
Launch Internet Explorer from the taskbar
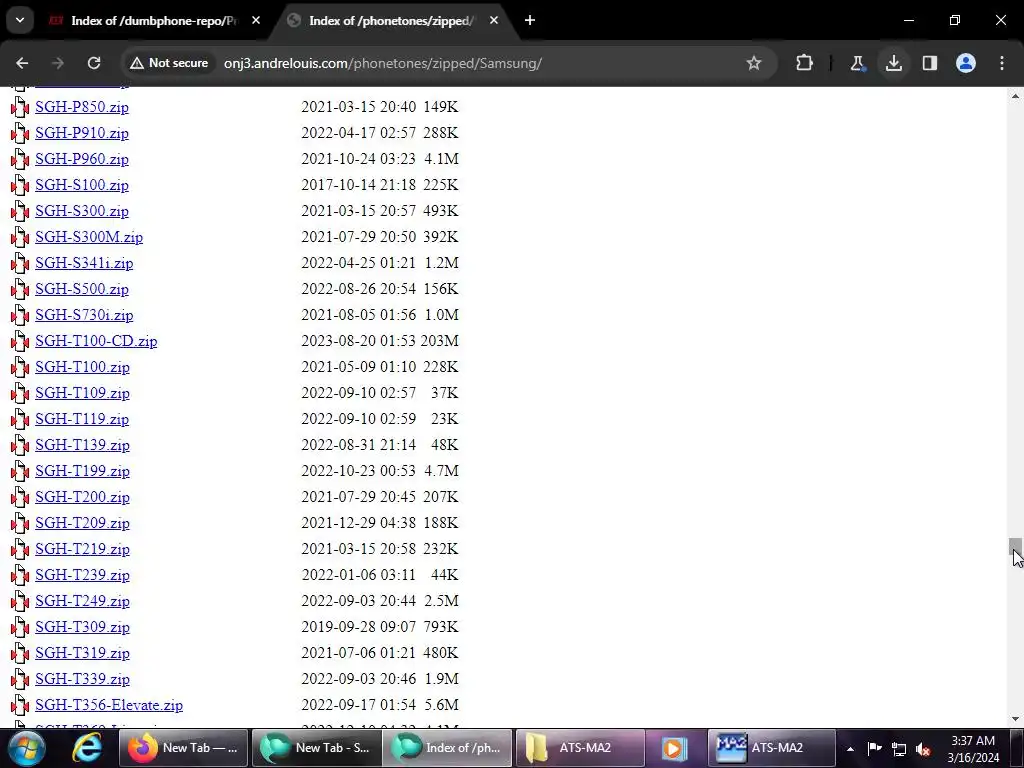click(87, 748)
